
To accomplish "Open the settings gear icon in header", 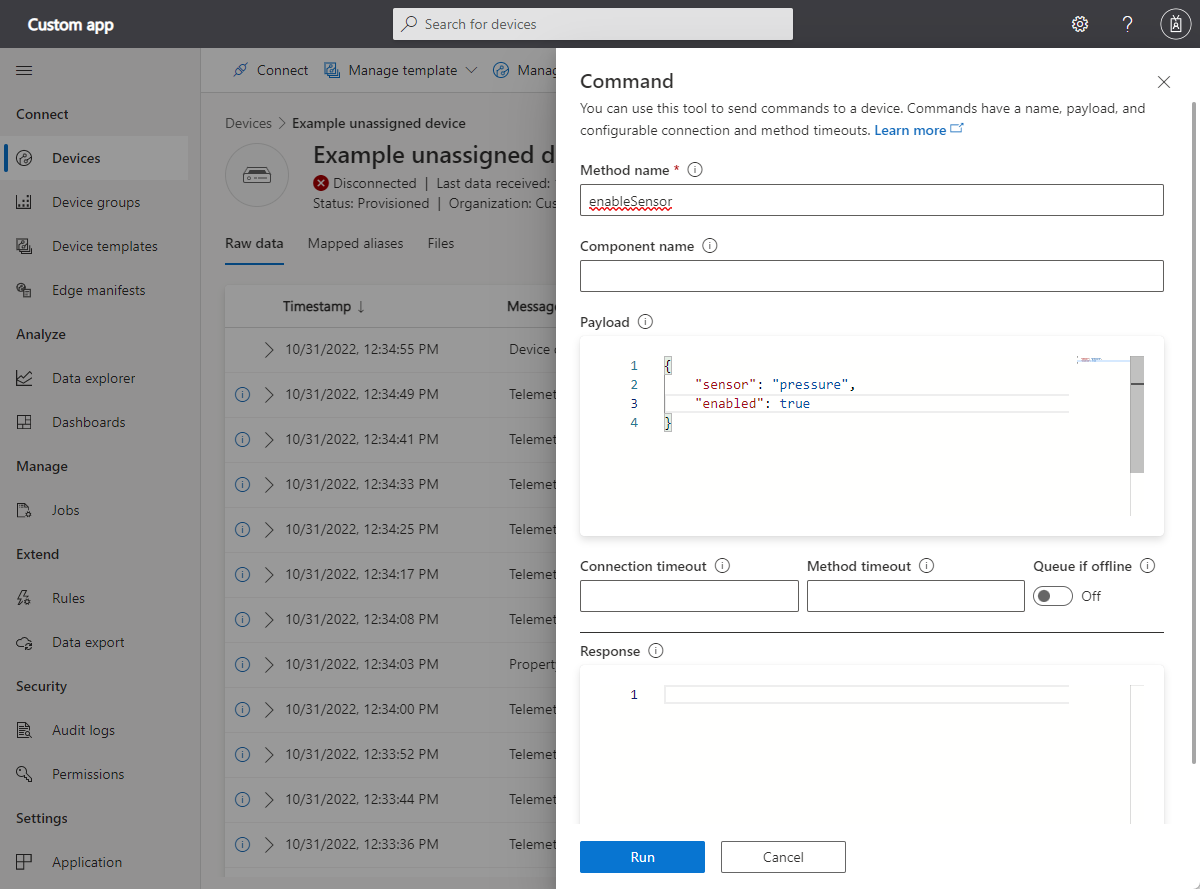I will pos(1080,24).
